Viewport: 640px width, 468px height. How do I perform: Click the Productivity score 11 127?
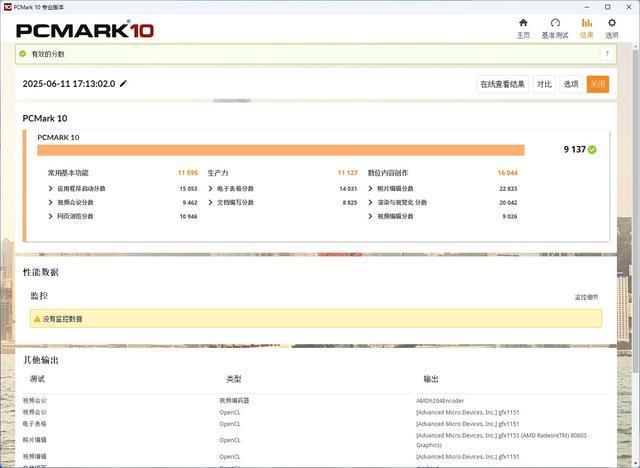point(348,173)
